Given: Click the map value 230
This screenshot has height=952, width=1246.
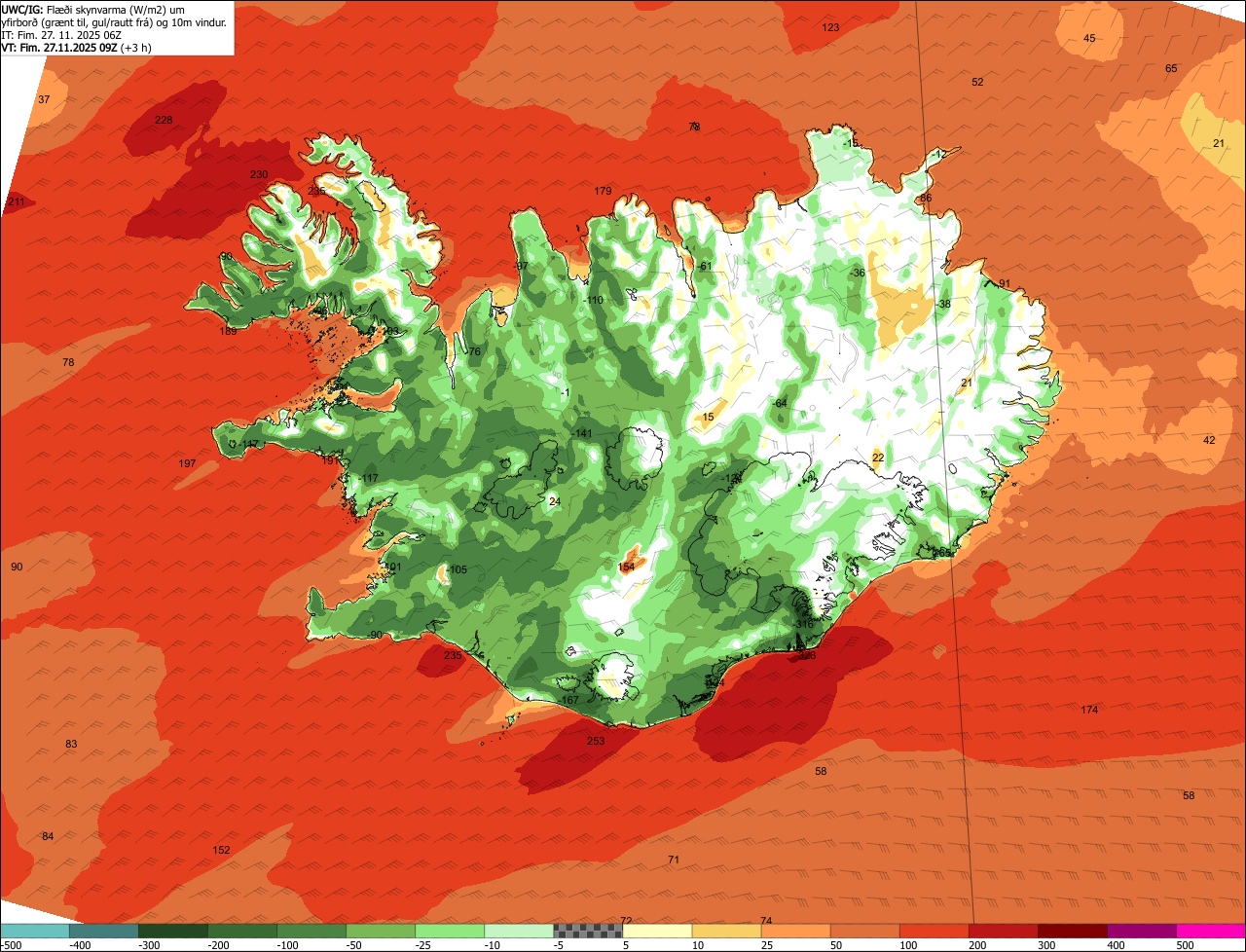Looking at the screenshot, I should [259, 174].
